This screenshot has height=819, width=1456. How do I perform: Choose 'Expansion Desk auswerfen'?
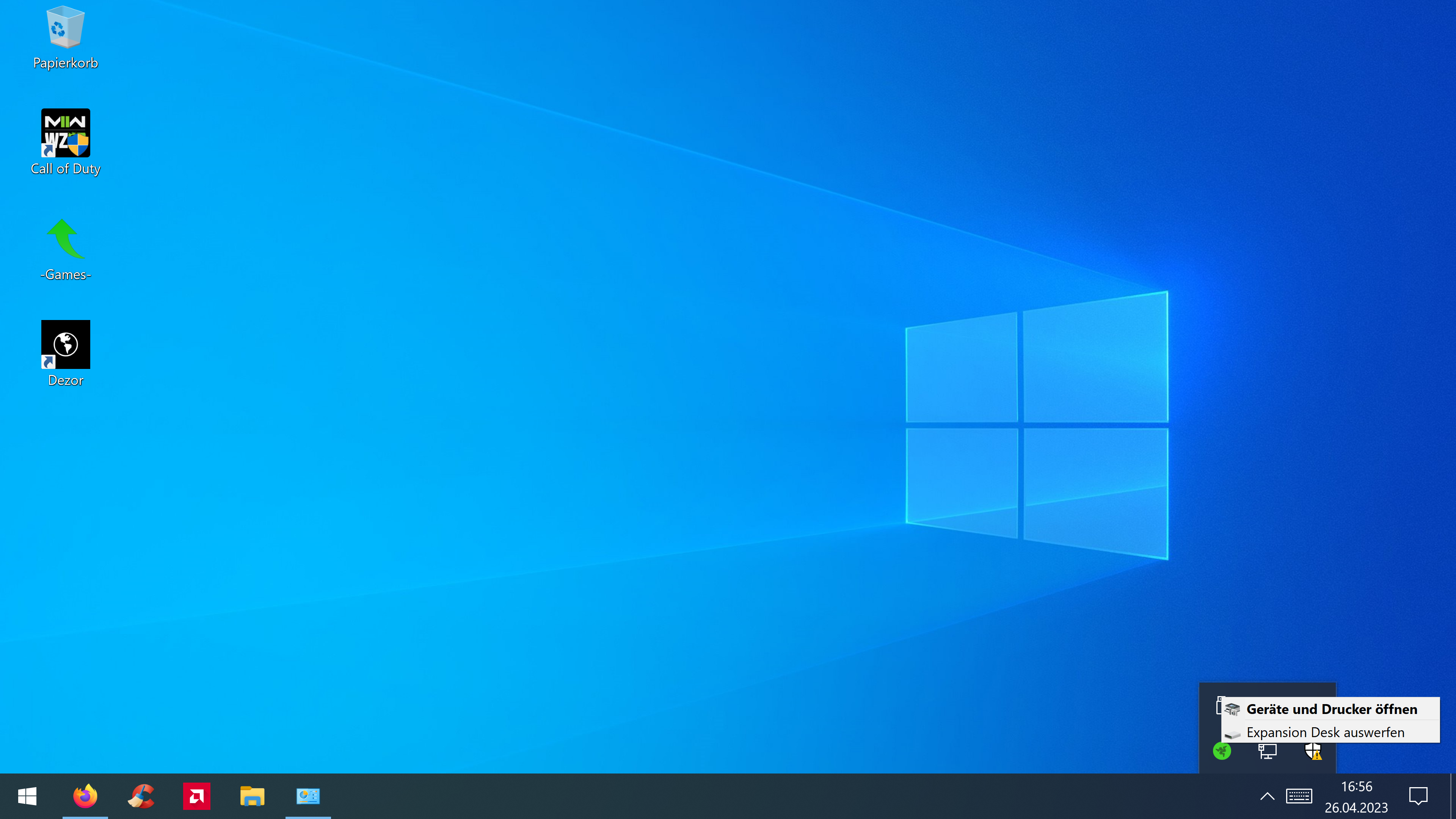pos(1325,733)
